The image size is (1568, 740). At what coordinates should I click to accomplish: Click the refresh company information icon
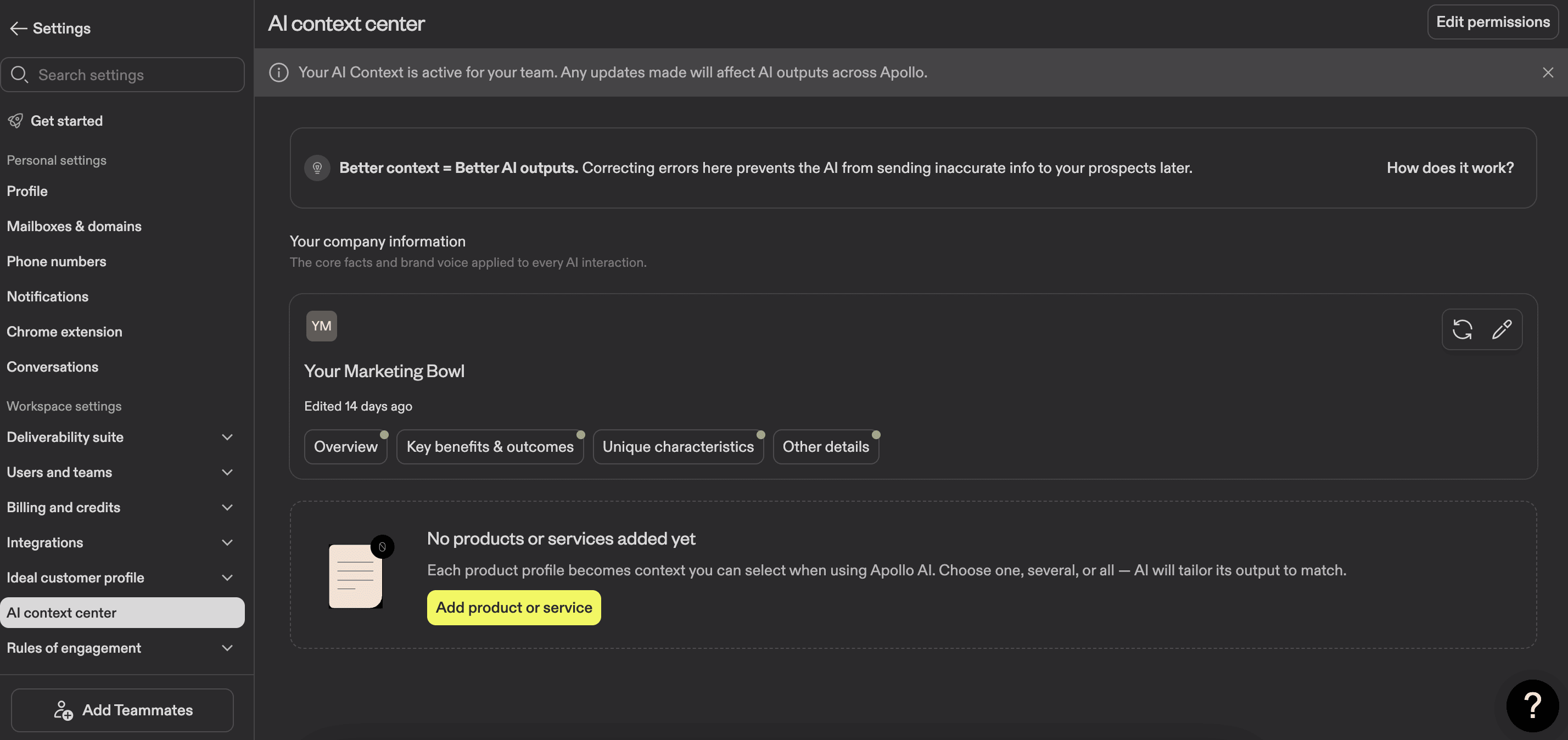[1462, 329]
